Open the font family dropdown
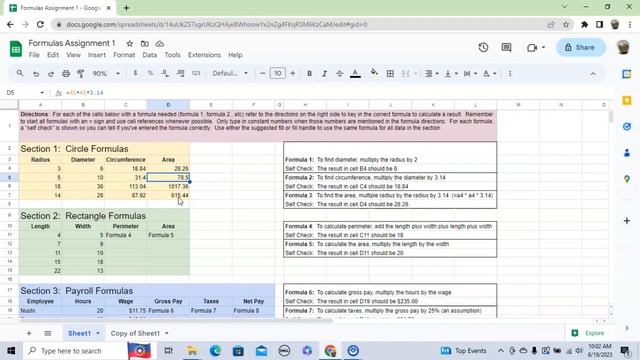640x360 pixels. coord(230,73)
